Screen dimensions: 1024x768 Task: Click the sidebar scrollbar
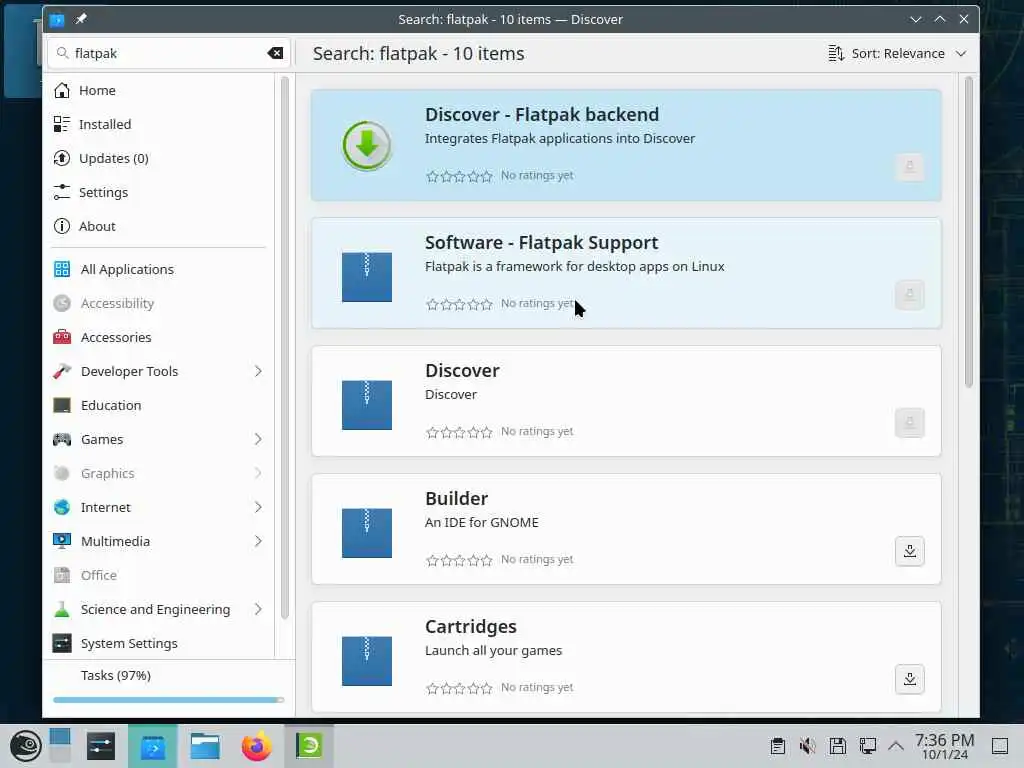coord(284,347)
